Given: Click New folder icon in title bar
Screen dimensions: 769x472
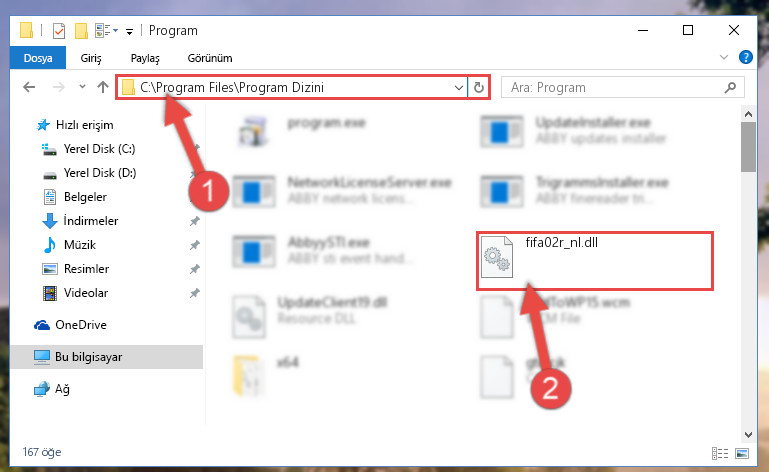Looking at the screenshot, I should [x=81, y=30].
